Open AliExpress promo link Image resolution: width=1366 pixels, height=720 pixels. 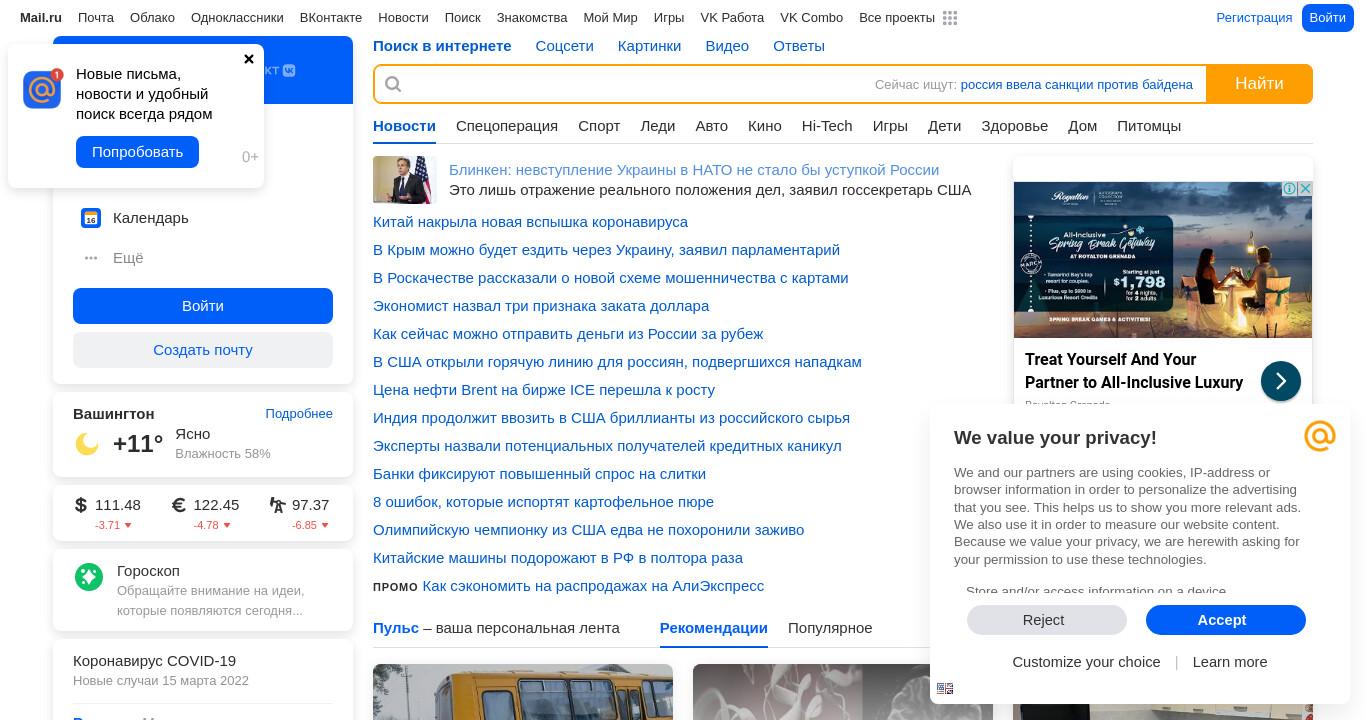[593, 586]
